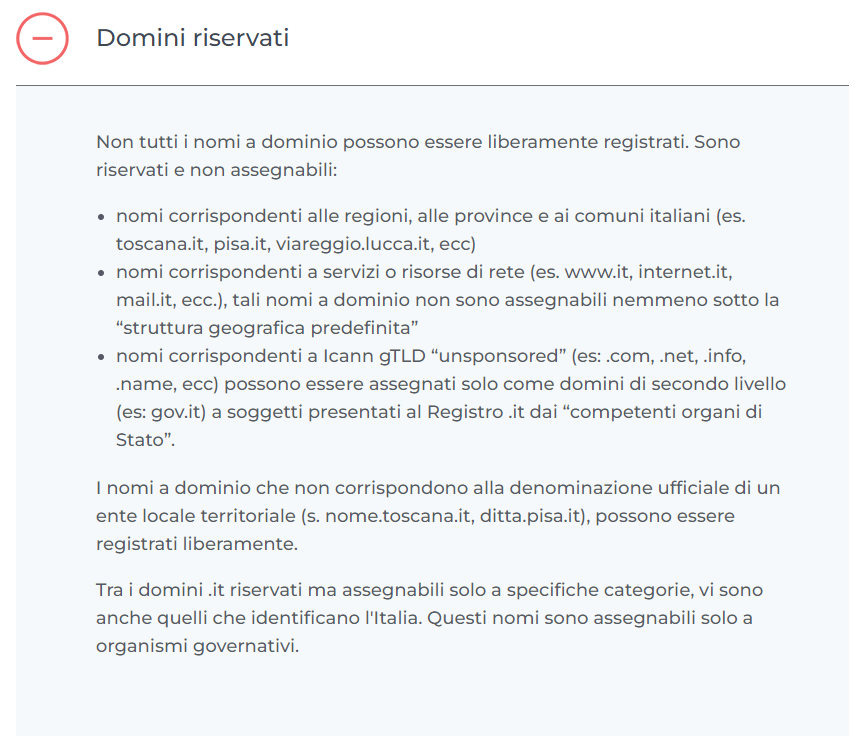Collapse the Domini riservati section via minus icon

coord(42,39)
